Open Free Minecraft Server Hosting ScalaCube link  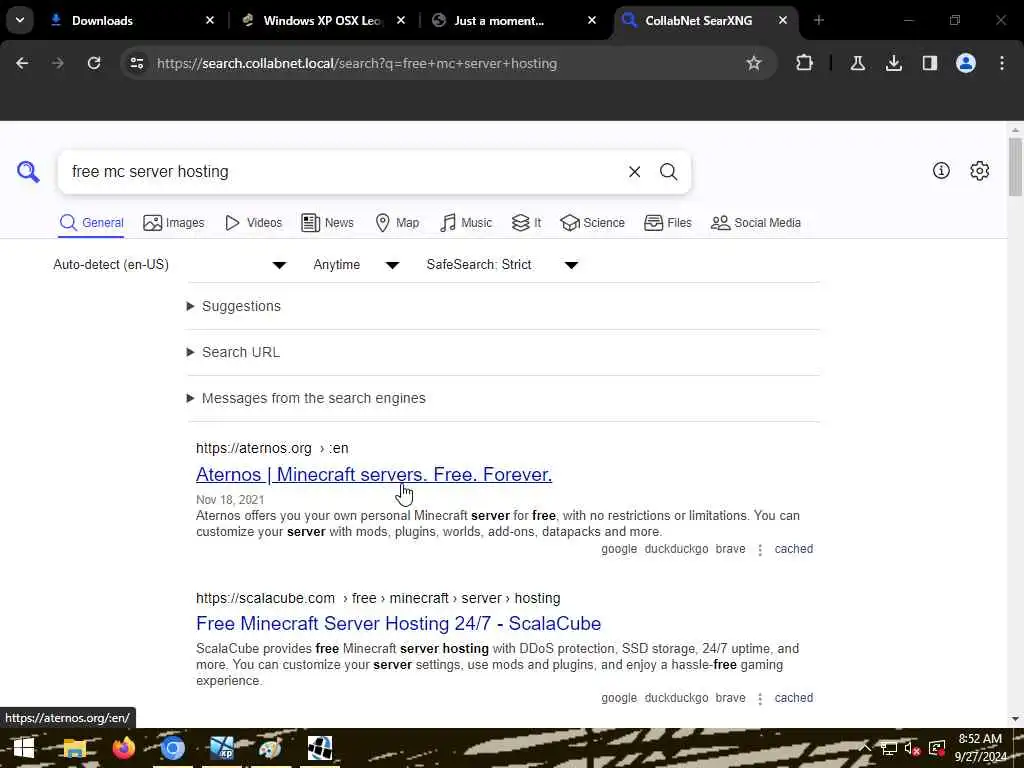click(x=398, y=623)
